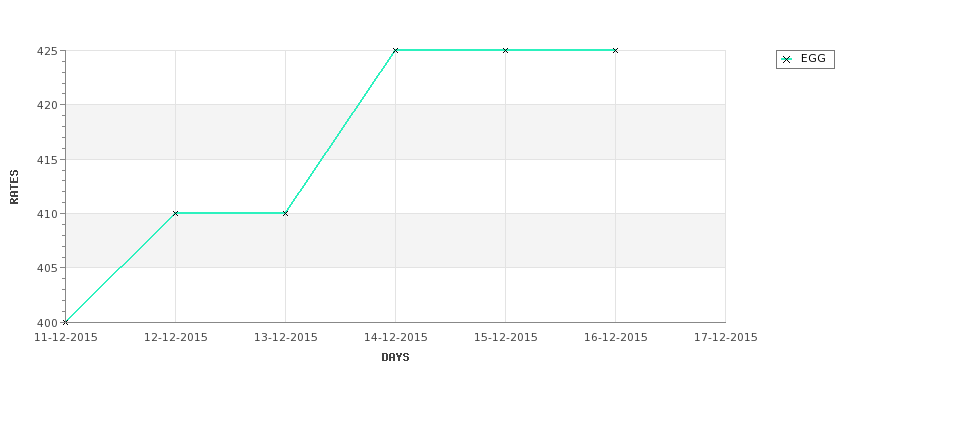Click the 13-12-2015 data point marker
Image resolution: width=975 pixels, height=429 pixels.
285,213
